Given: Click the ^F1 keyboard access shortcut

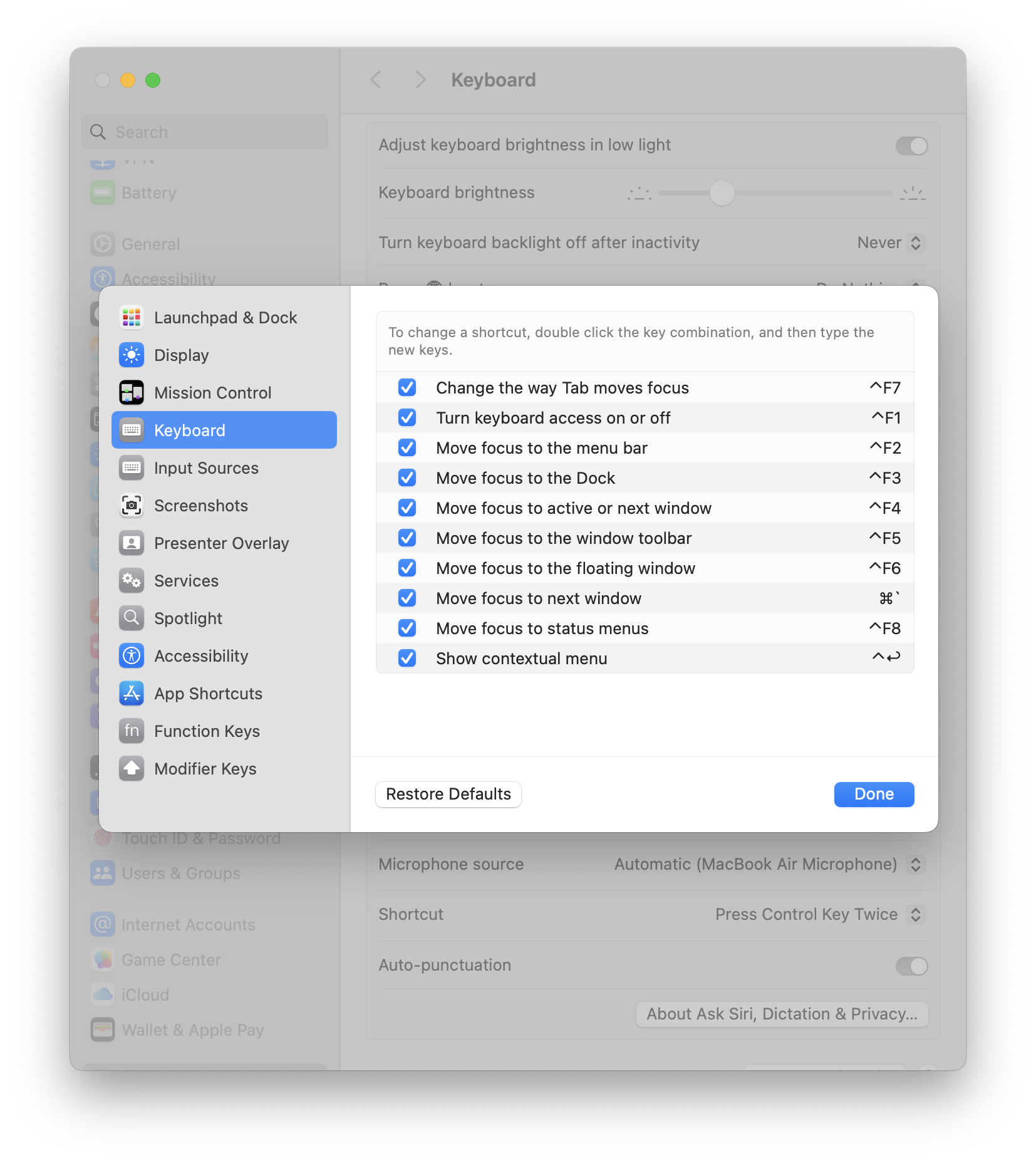Looking at the screenshot, I should (x=886, y=418).
